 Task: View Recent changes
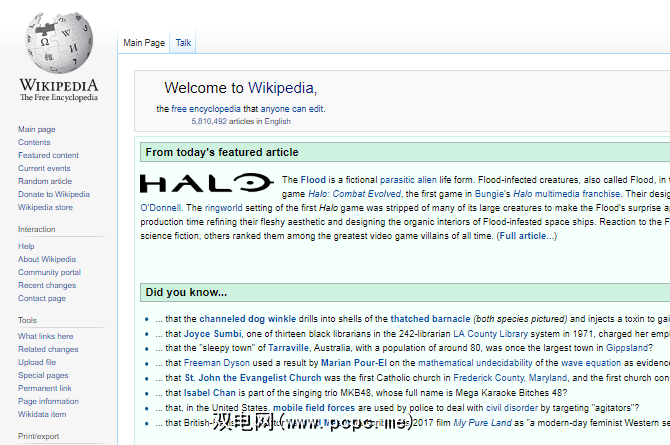point(47,286)
